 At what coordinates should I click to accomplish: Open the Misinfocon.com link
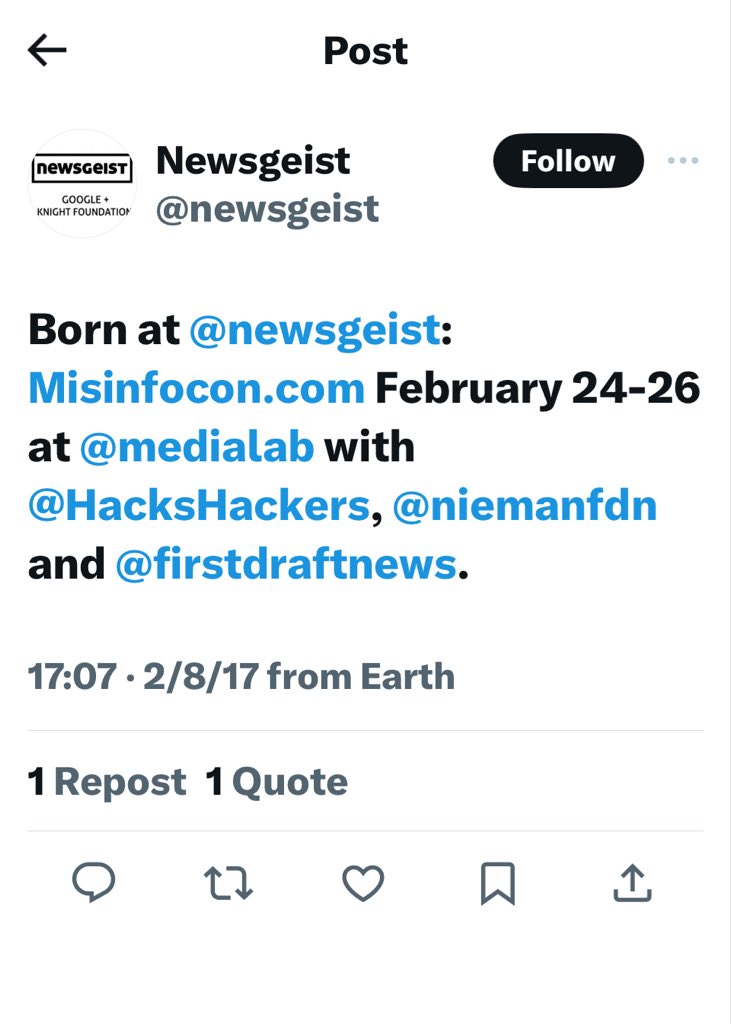click(x=196, y=388)
